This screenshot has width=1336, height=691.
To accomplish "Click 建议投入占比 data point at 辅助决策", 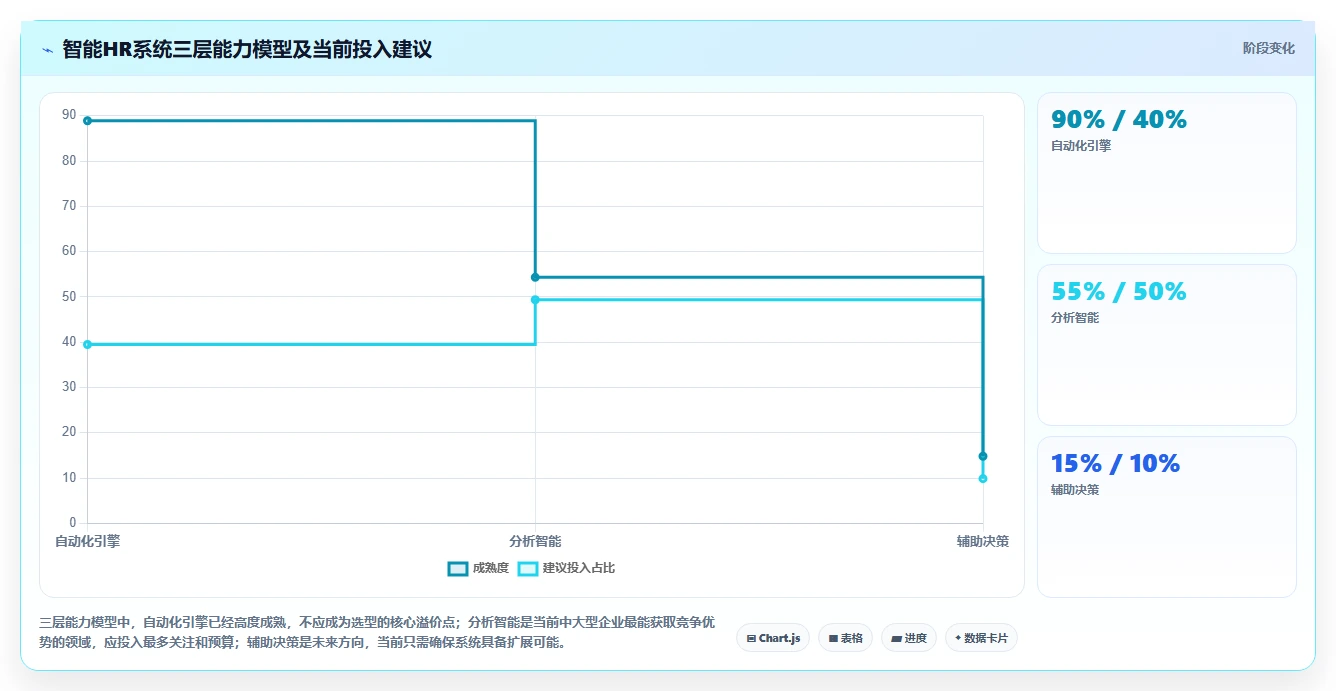I will click(983, 478).
